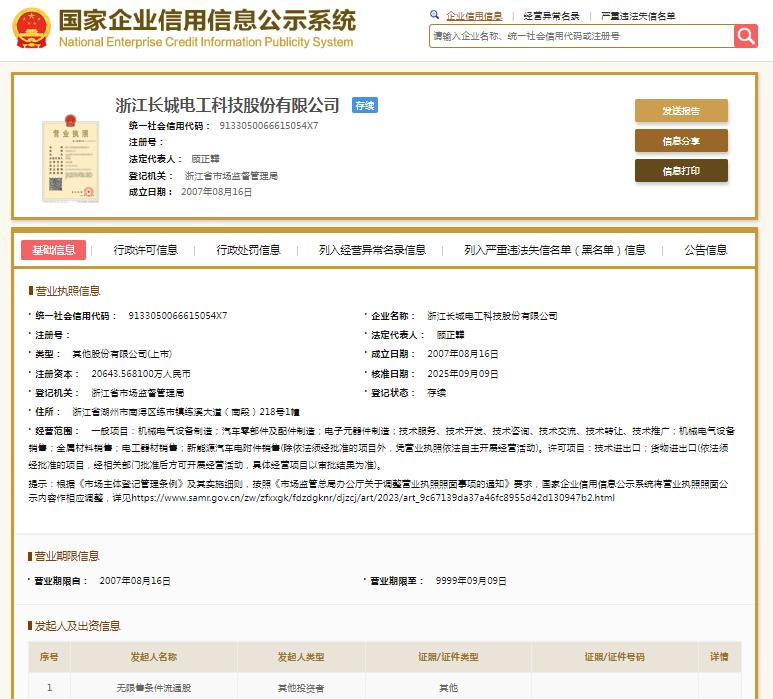Select the 企业信用信息 search category
773x699 pixels.
point(474,16)
